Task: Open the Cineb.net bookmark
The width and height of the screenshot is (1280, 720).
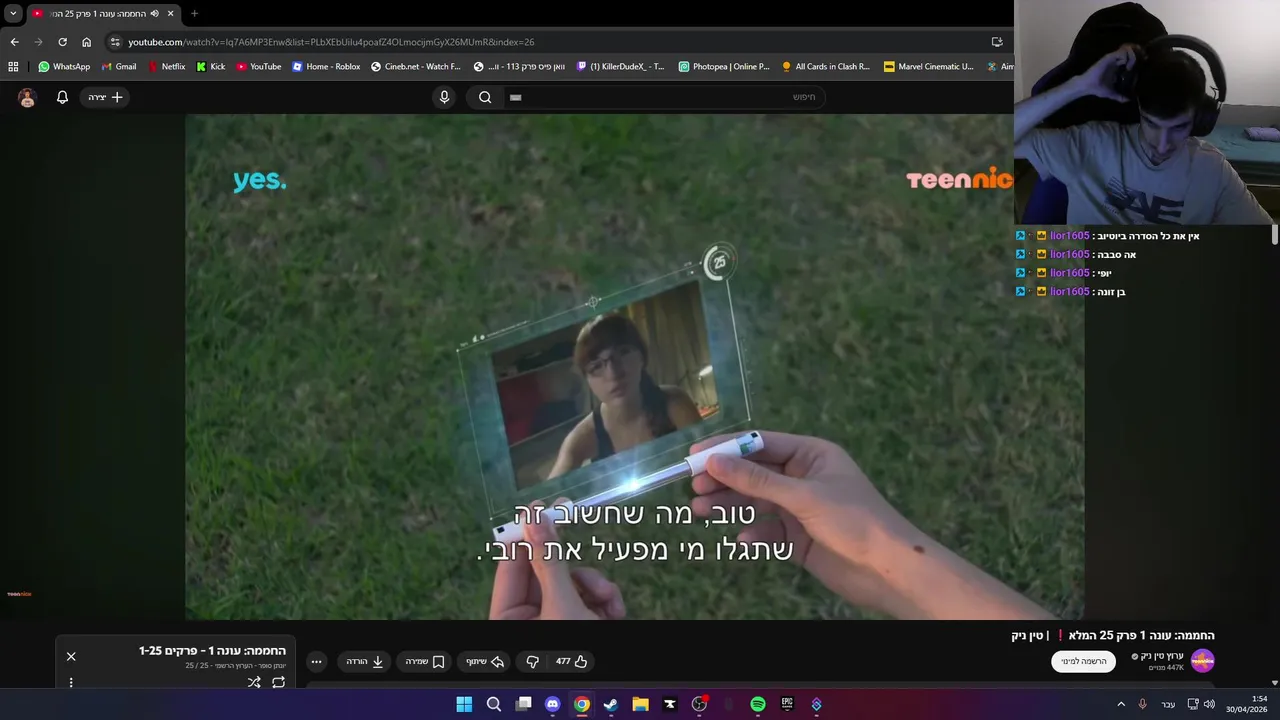Action: click(x=416, y=67)
